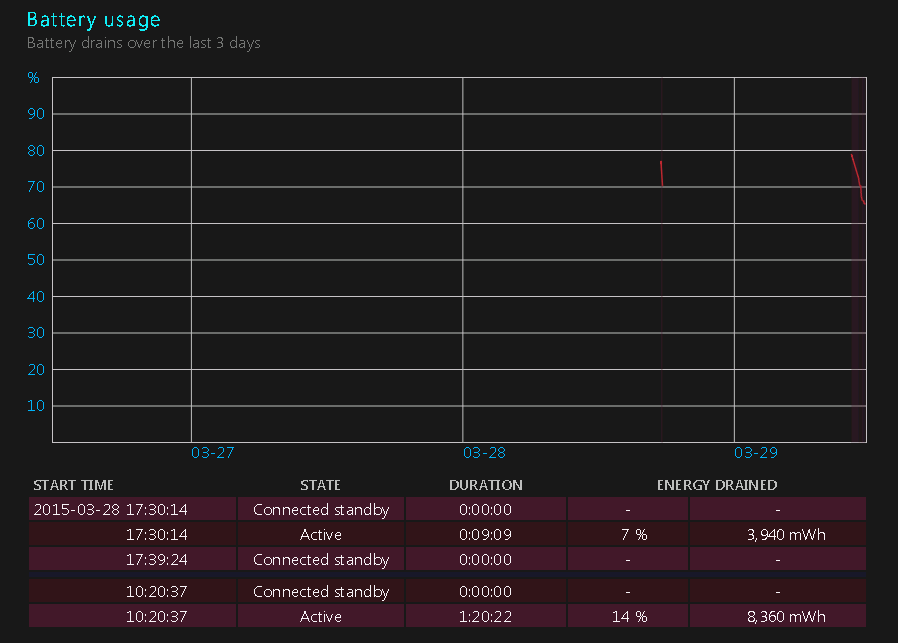This screenshot has height=643, width=898.
Task: Select the 03-28 date label
Action: tap(484, 453)
